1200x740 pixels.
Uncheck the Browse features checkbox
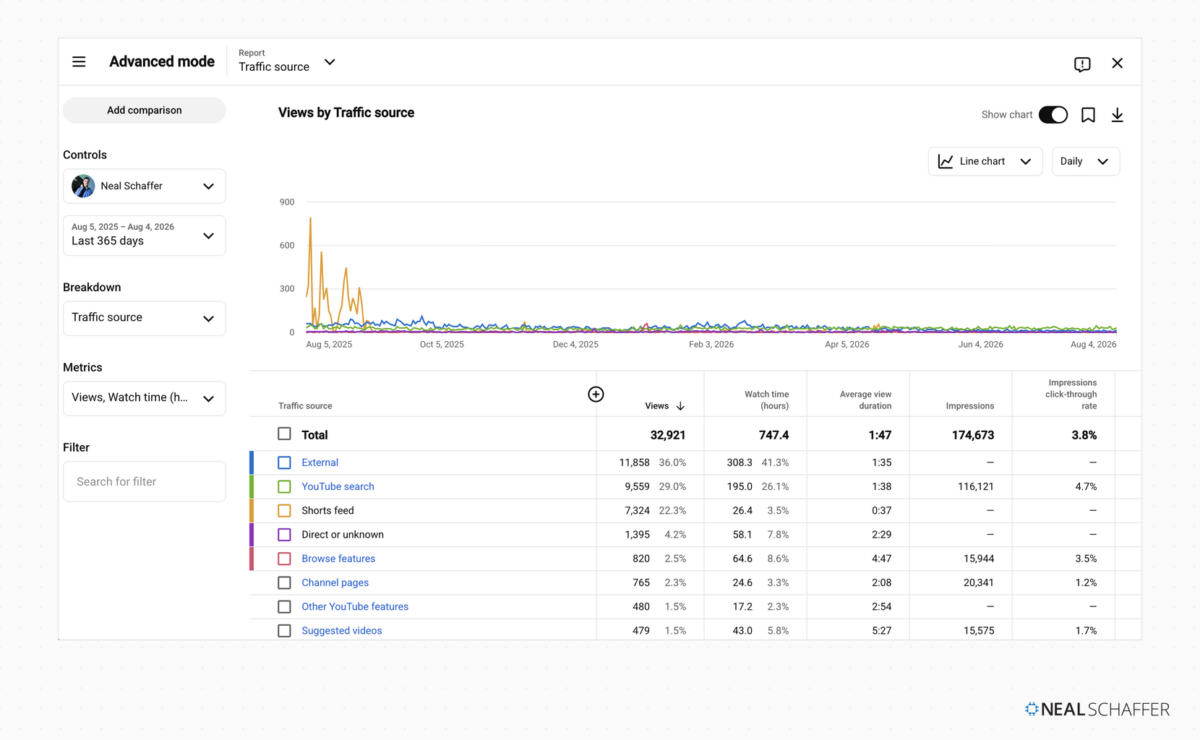(x=284, y=559)
